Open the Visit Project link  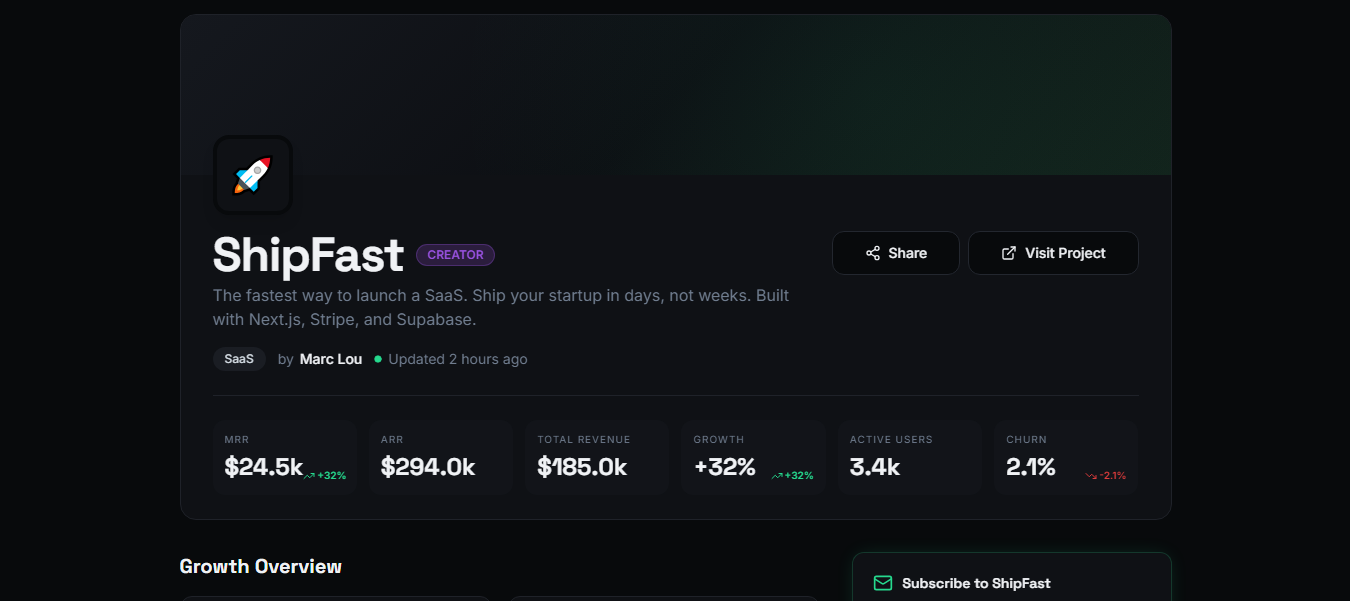(x=1053, y=253)
